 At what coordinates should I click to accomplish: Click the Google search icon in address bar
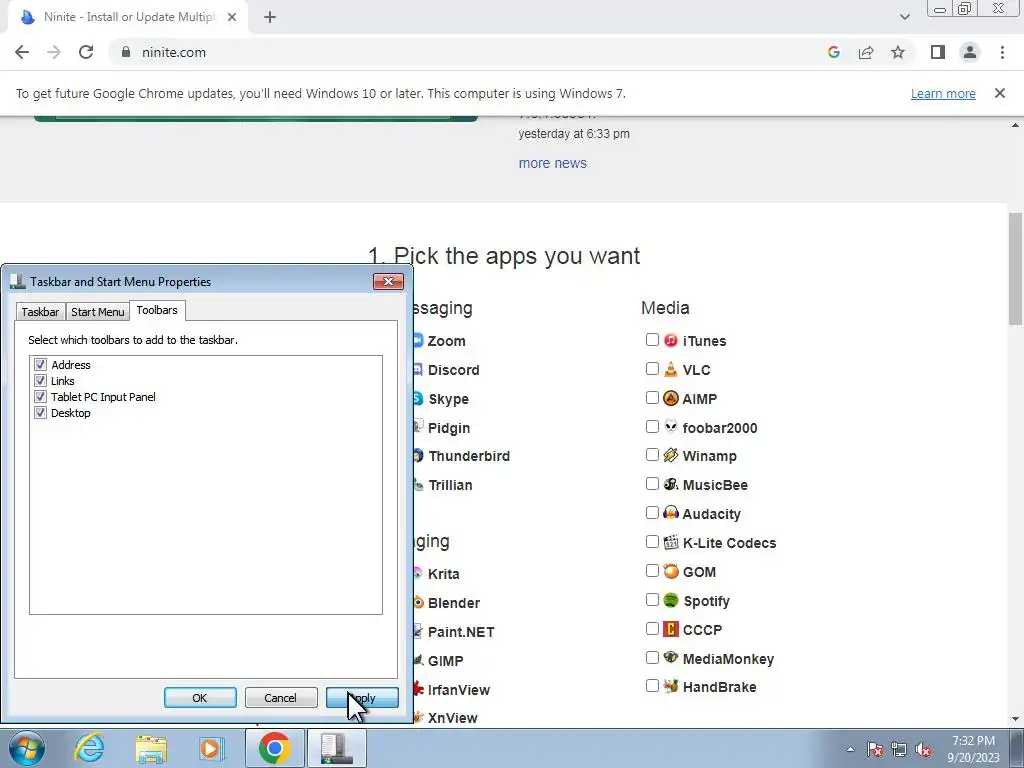[x=833, y=52]
